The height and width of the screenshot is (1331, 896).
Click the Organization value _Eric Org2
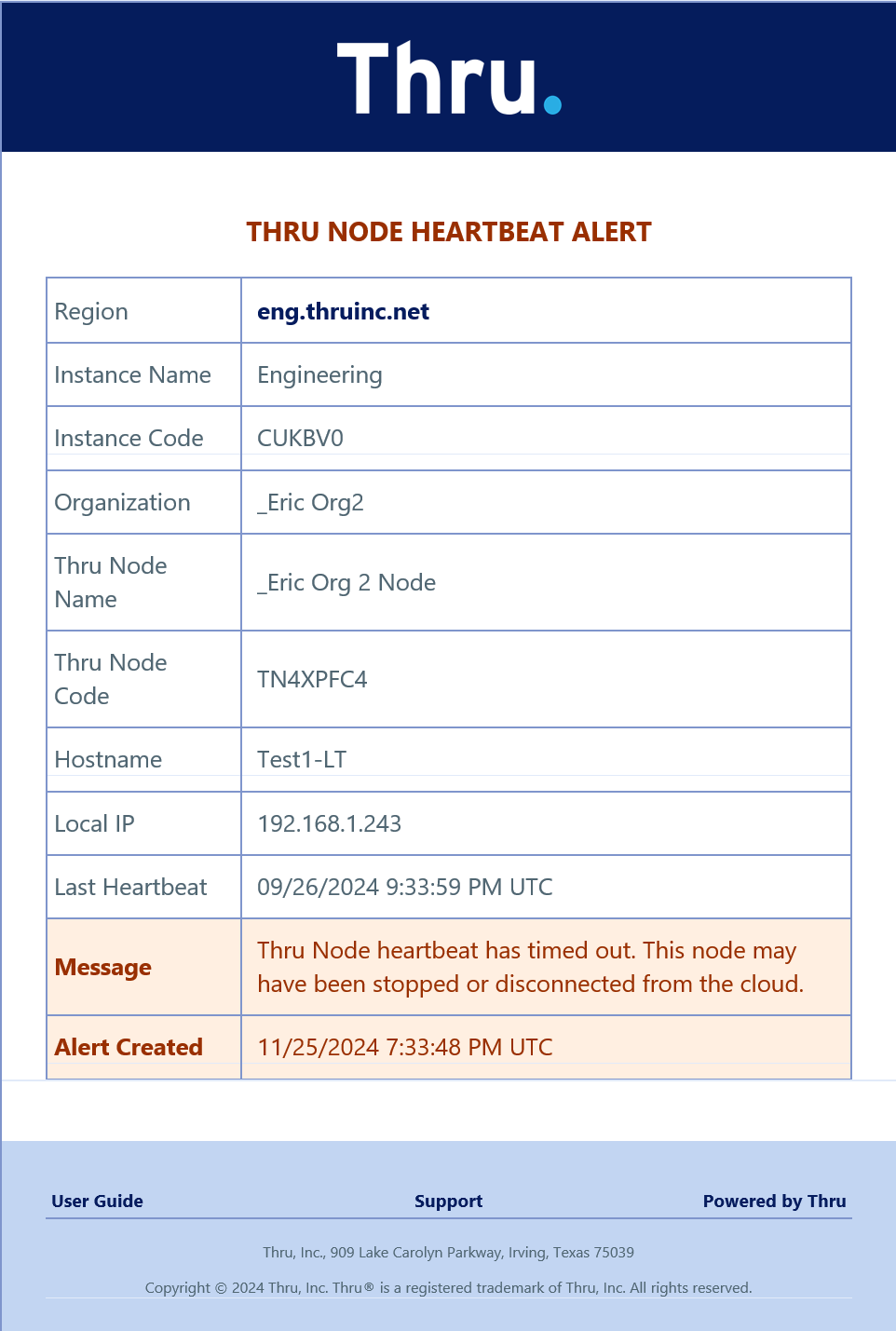[x=310, y=502]
